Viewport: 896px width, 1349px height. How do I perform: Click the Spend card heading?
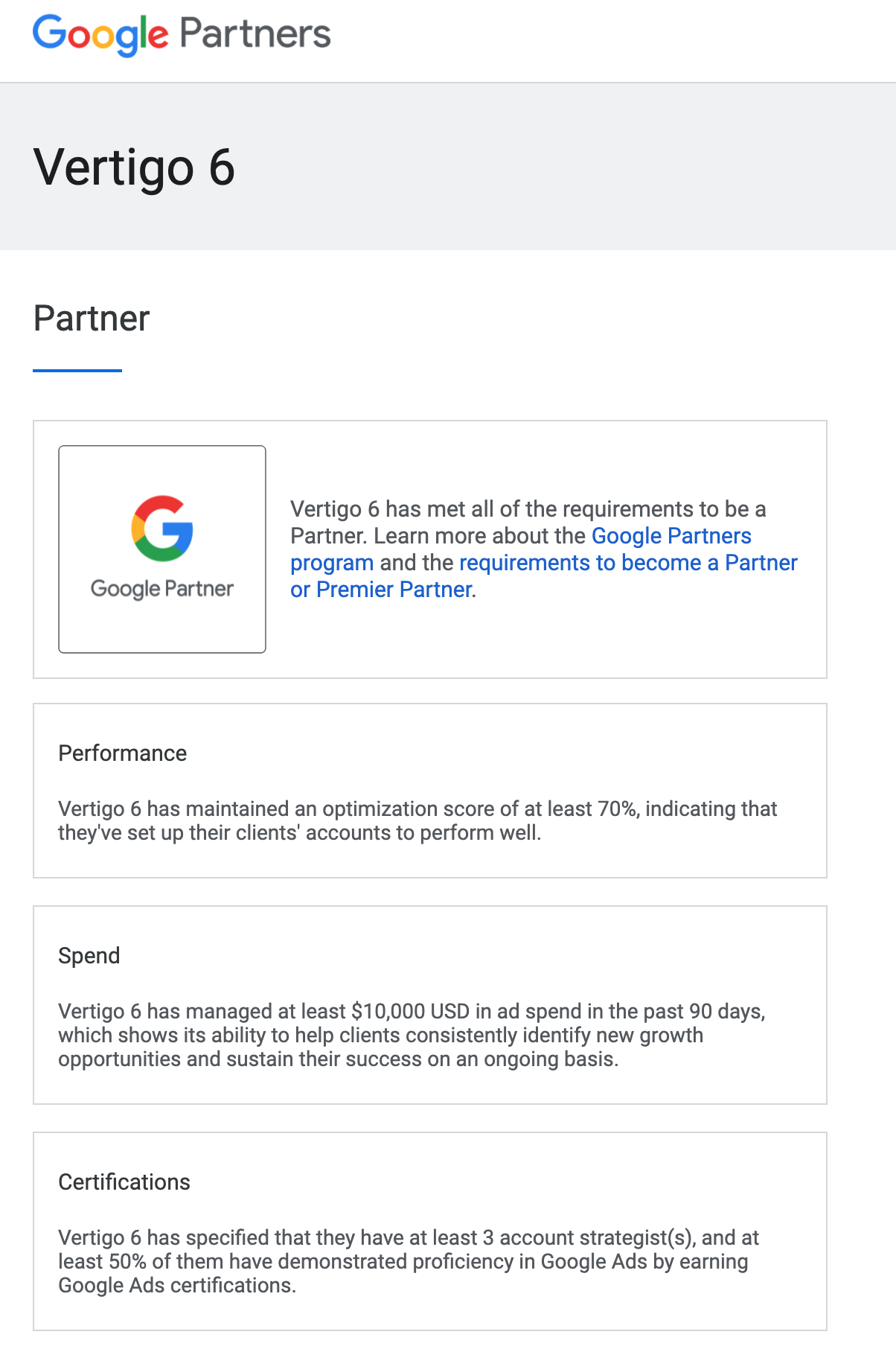pyautogui.click(x=89, y=956)
